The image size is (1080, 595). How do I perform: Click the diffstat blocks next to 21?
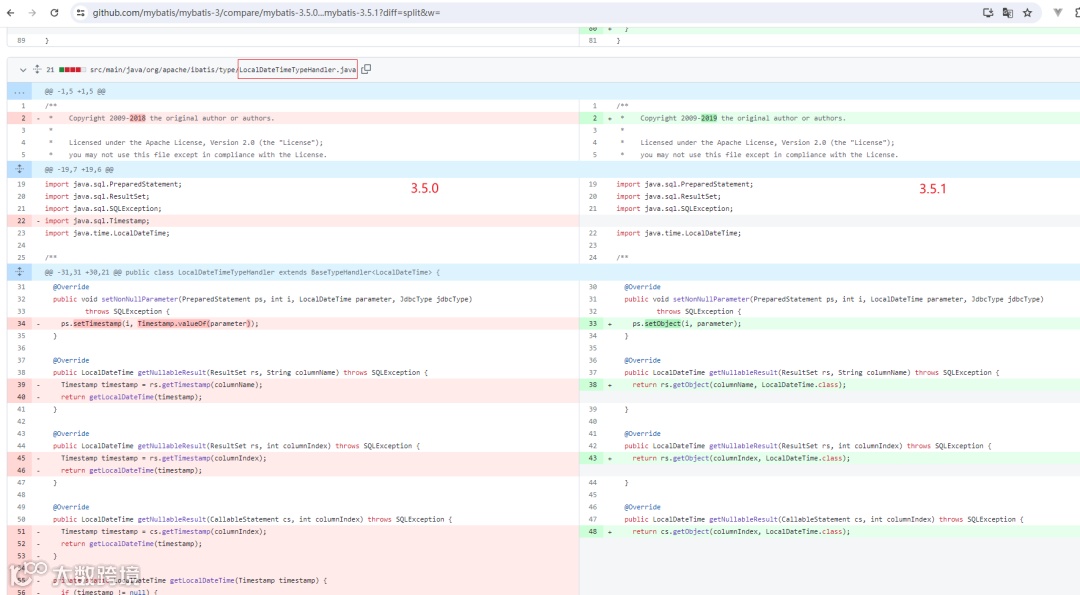pos(72,70)
